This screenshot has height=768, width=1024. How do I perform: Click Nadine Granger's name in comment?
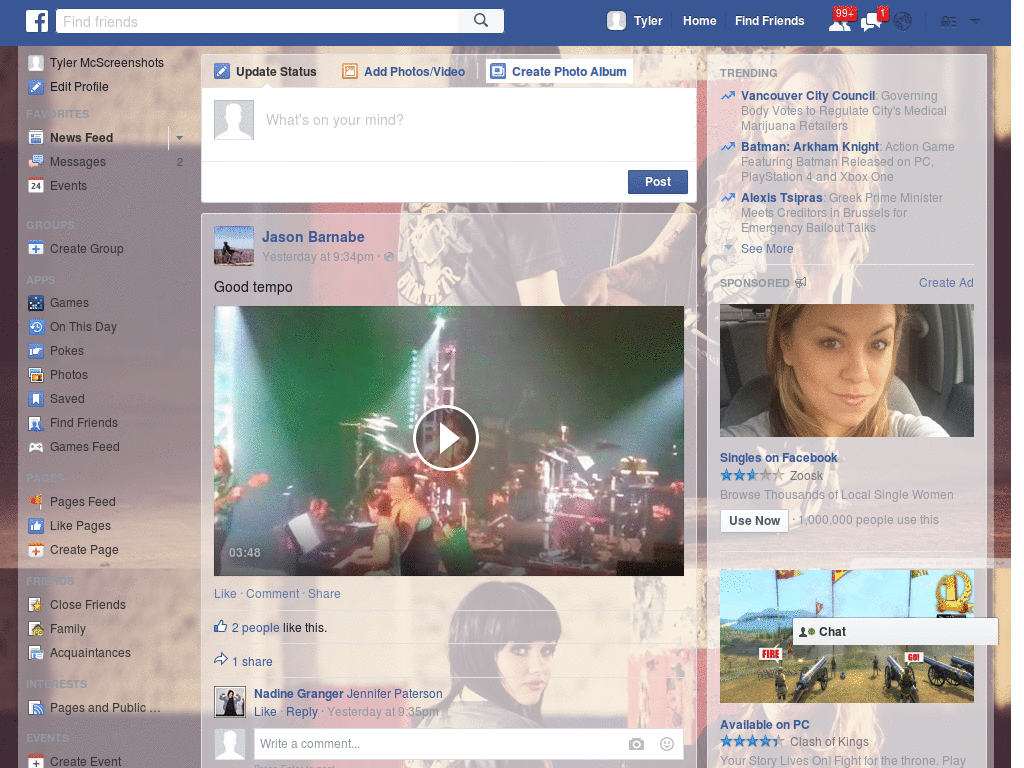pos(298,694)
